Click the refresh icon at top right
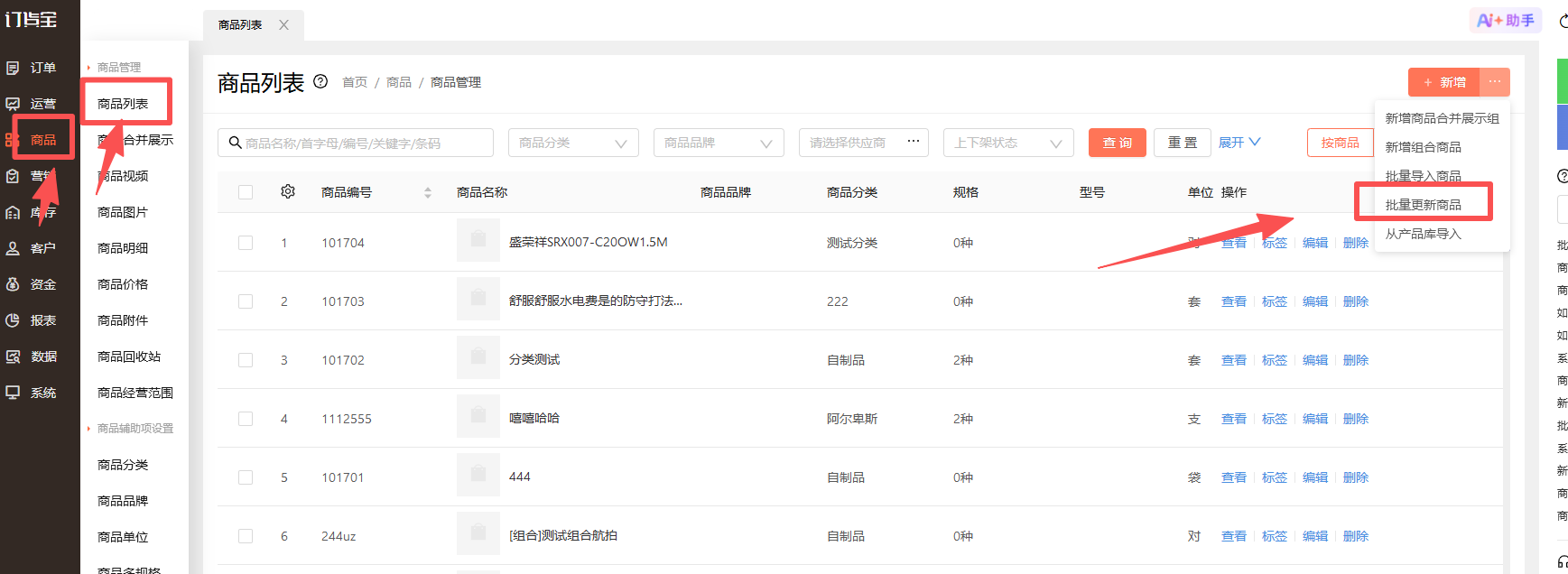Image resolution: width=1568 pixels, height=574 pixels. point(1563,21)
